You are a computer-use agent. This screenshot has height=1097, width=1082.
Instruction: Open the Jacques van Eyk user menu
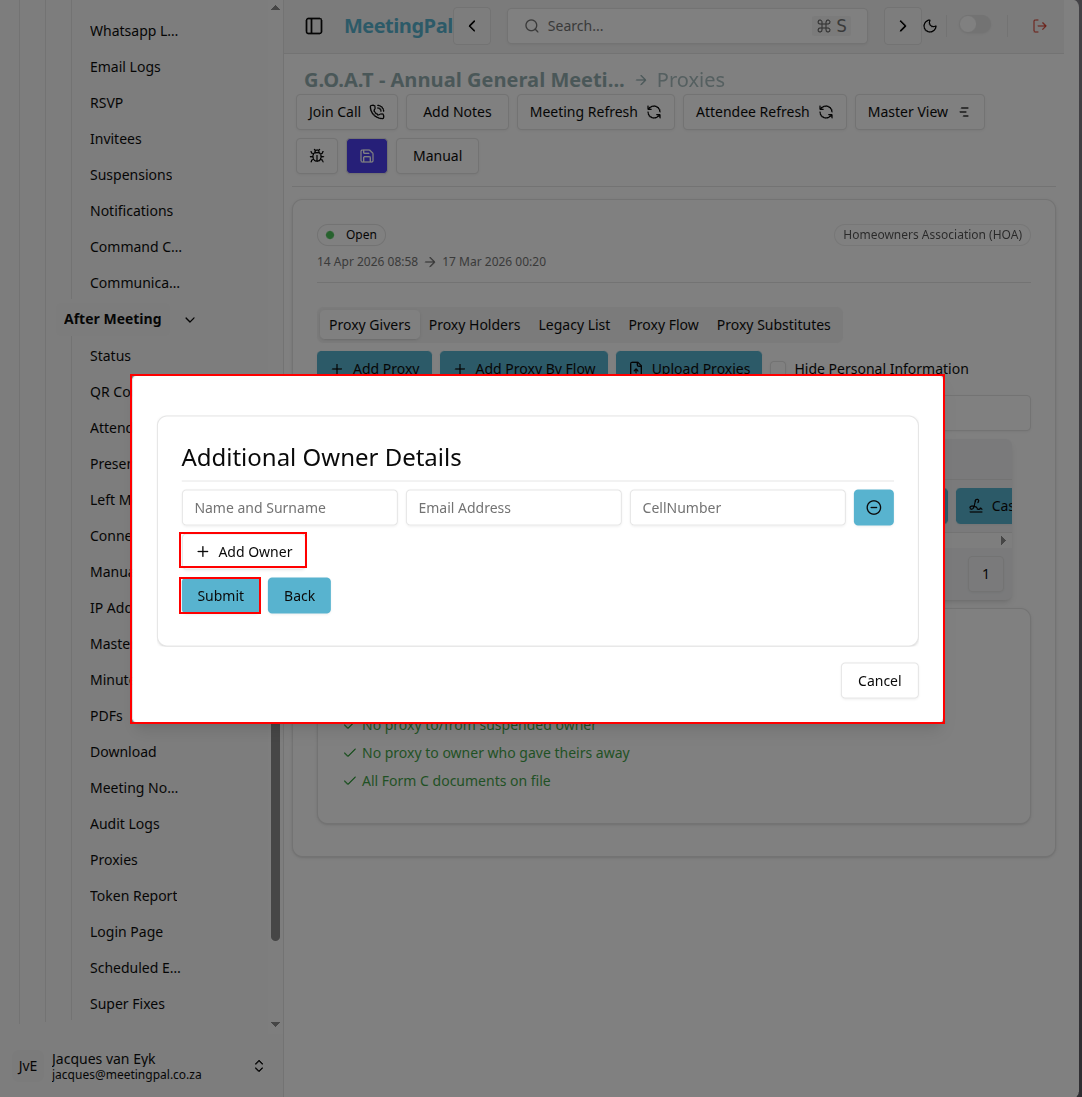click(140, 1066)
